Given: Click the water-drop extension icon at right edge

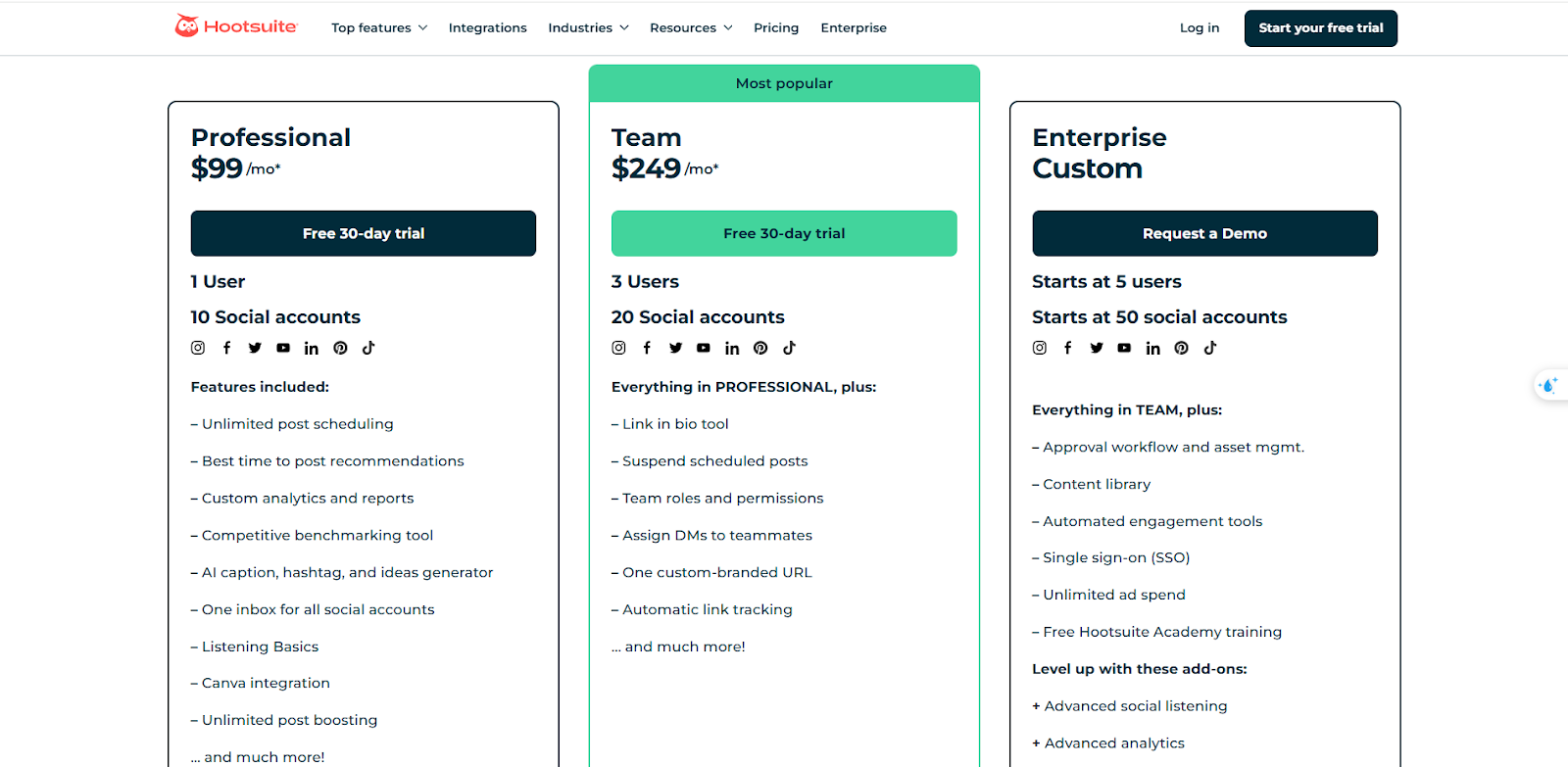Looking at the screenshot, I should tap(1549, 385).
